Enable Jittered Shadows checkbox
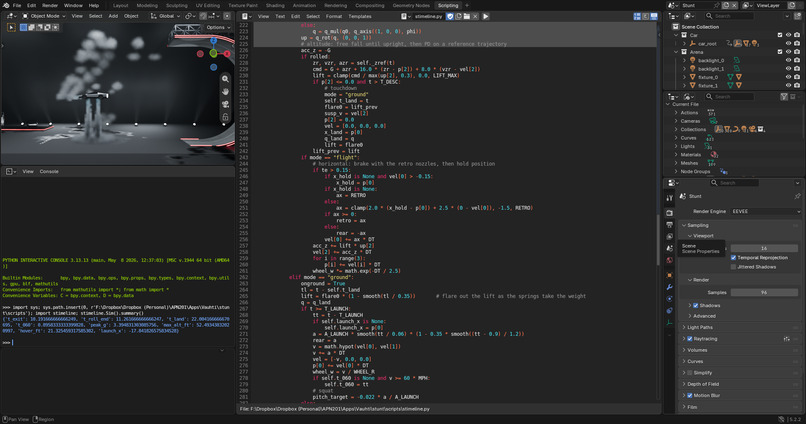 point(734,267)
